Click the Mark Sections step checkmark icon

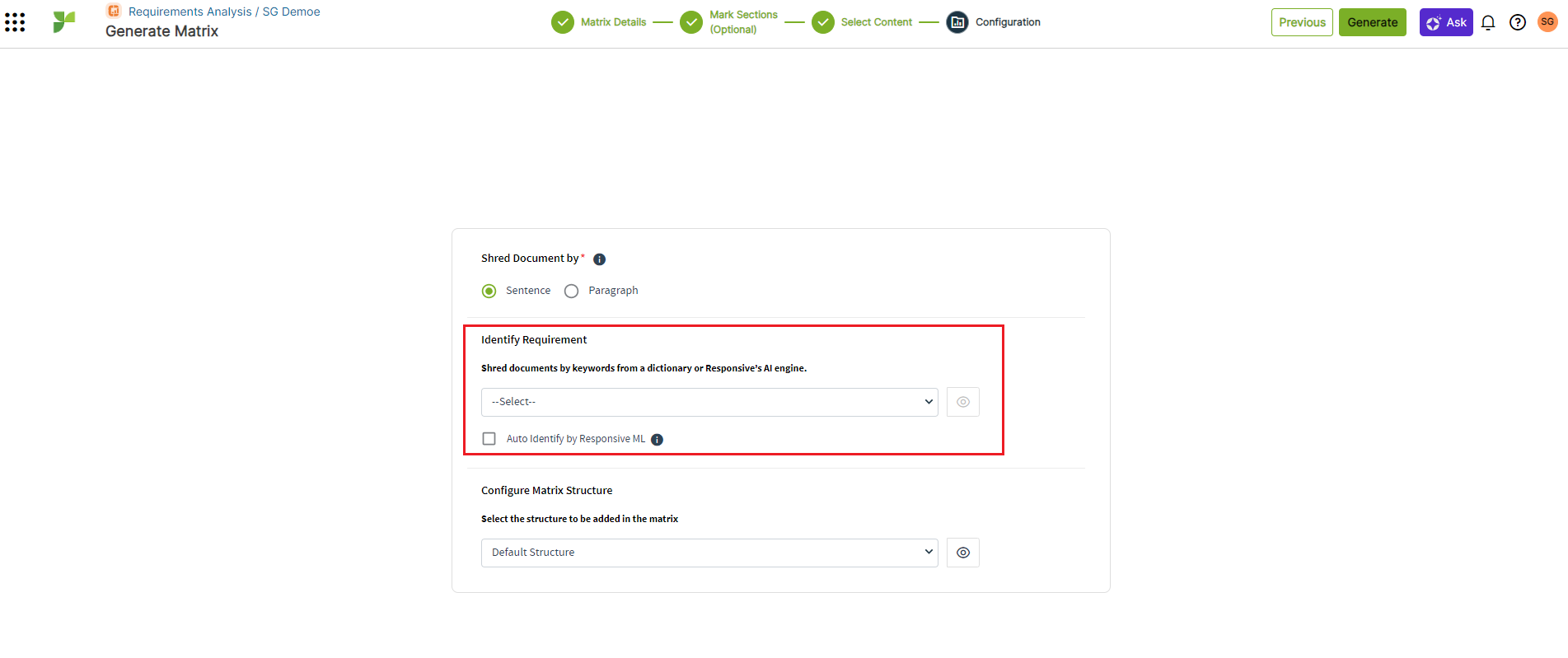click(x=691, y=22)
